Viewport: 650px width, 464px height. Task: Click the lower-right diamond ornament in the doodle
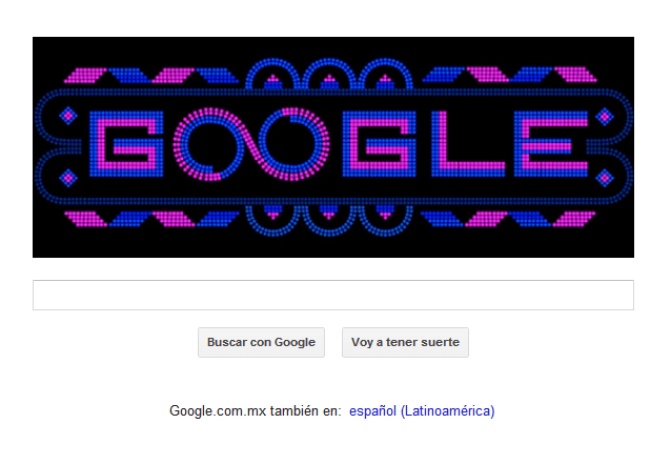coord(605,178)
